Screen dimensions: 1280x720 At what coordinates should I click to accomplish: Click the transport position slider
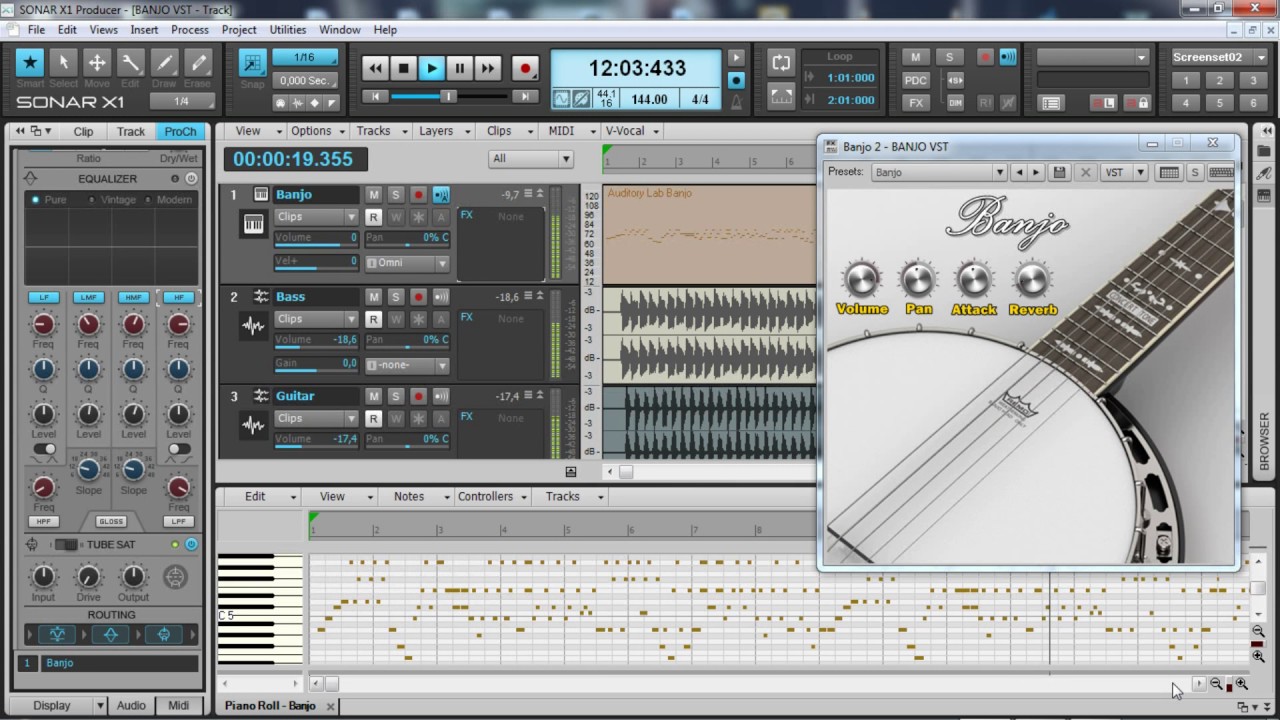click(450, 96)
